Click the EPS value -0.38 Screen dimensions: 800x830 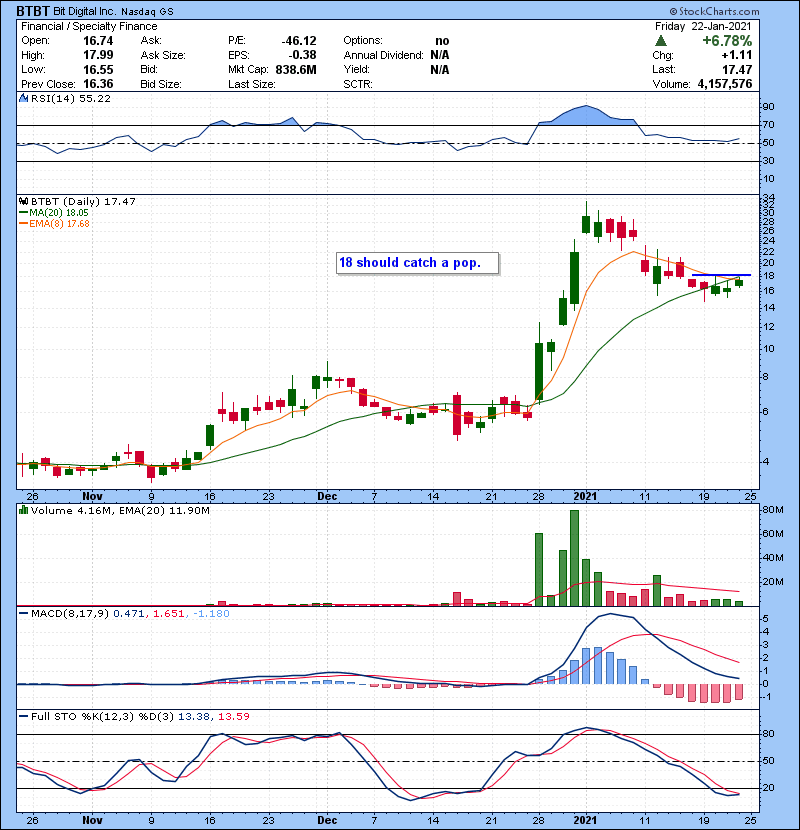coord(302,55)
